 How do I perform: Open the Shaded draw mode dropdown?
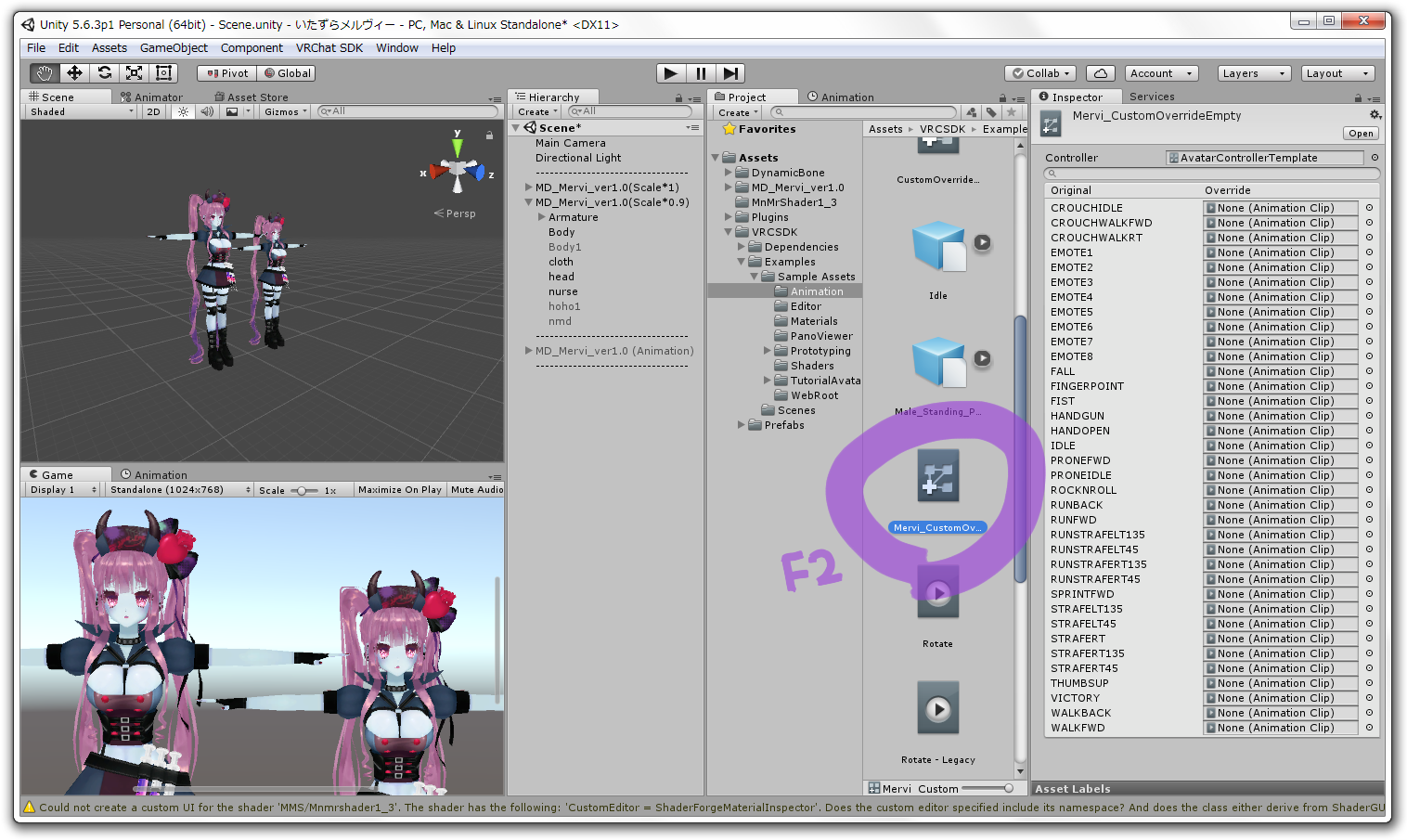(81, 111)
